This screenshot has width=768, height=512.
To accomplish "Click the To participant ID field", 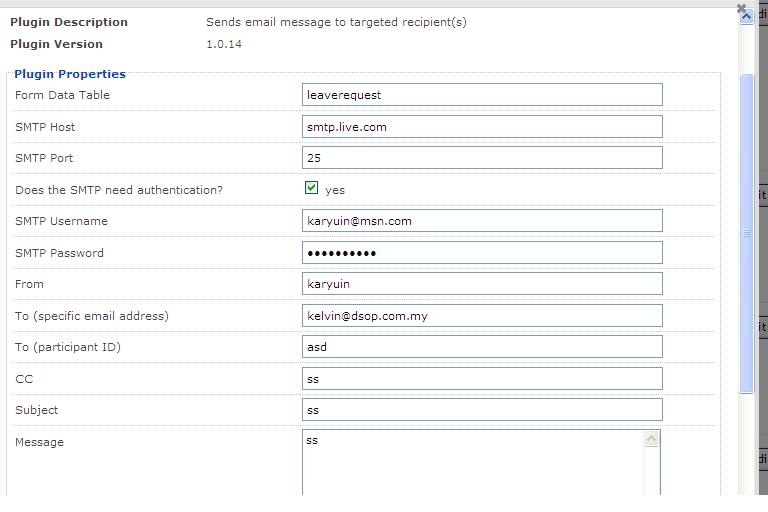I will pos(482,347).
